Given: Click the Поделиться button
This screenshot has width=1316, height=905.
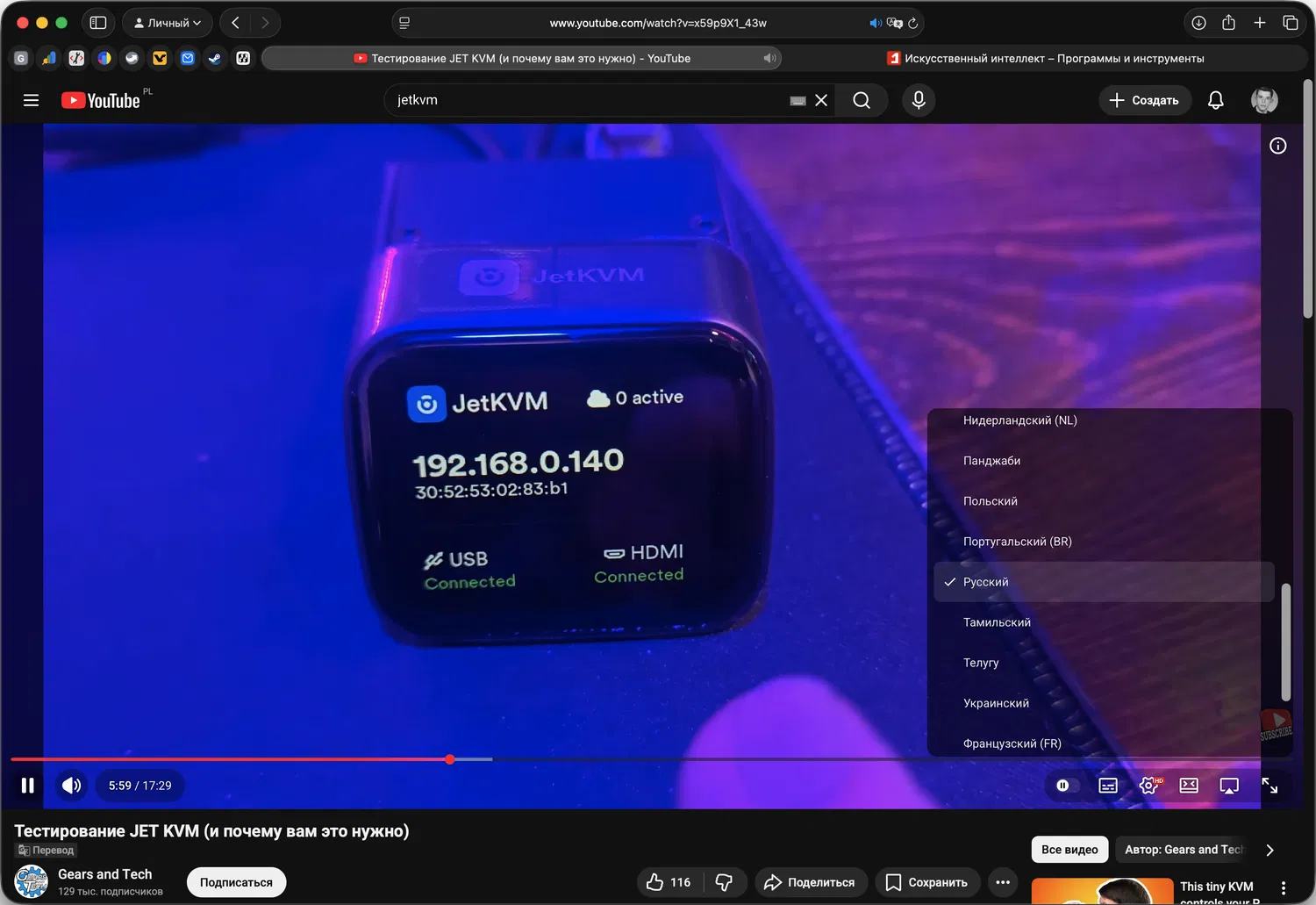Looking at the screenshot, I should pos(809,882).
